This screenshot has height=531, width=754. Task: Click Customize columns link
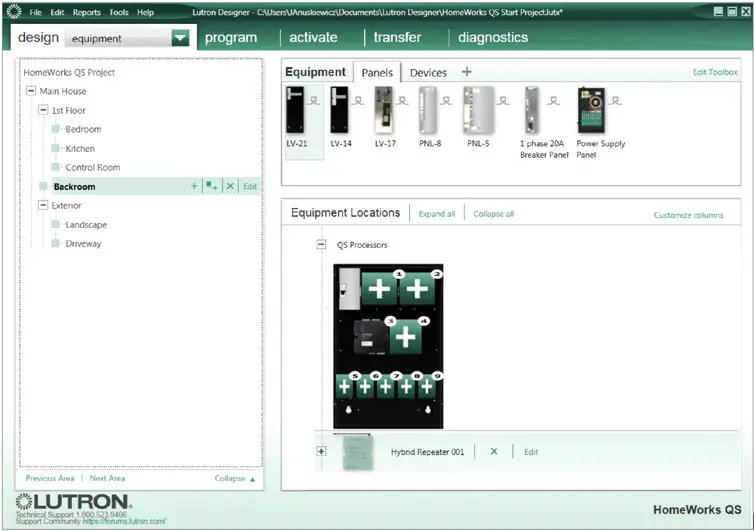pyautogui.click(x=688, y=215)
